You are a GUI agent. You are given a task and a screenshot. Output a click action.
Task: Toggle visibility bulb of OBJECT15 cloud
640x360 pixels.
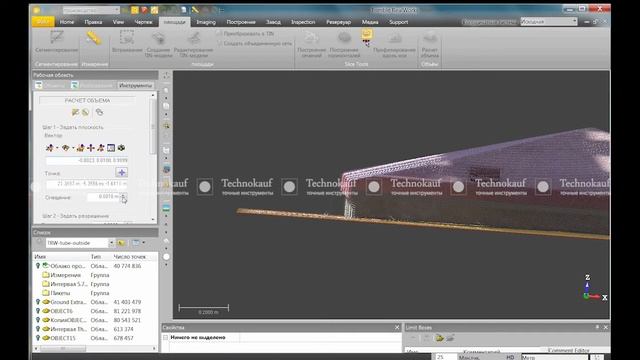click(38, 338)
